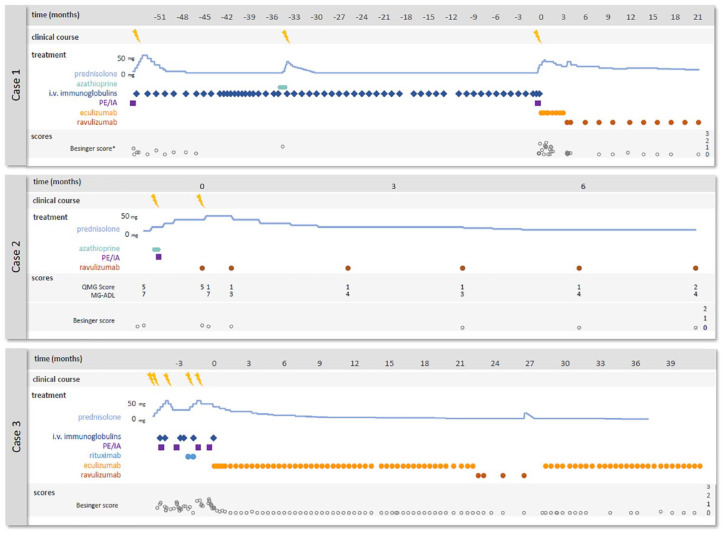Select the teal azathioprine marker in Case 2
Image resolution: width=724 pixels, height=533 pixels.
pos(156,249)
